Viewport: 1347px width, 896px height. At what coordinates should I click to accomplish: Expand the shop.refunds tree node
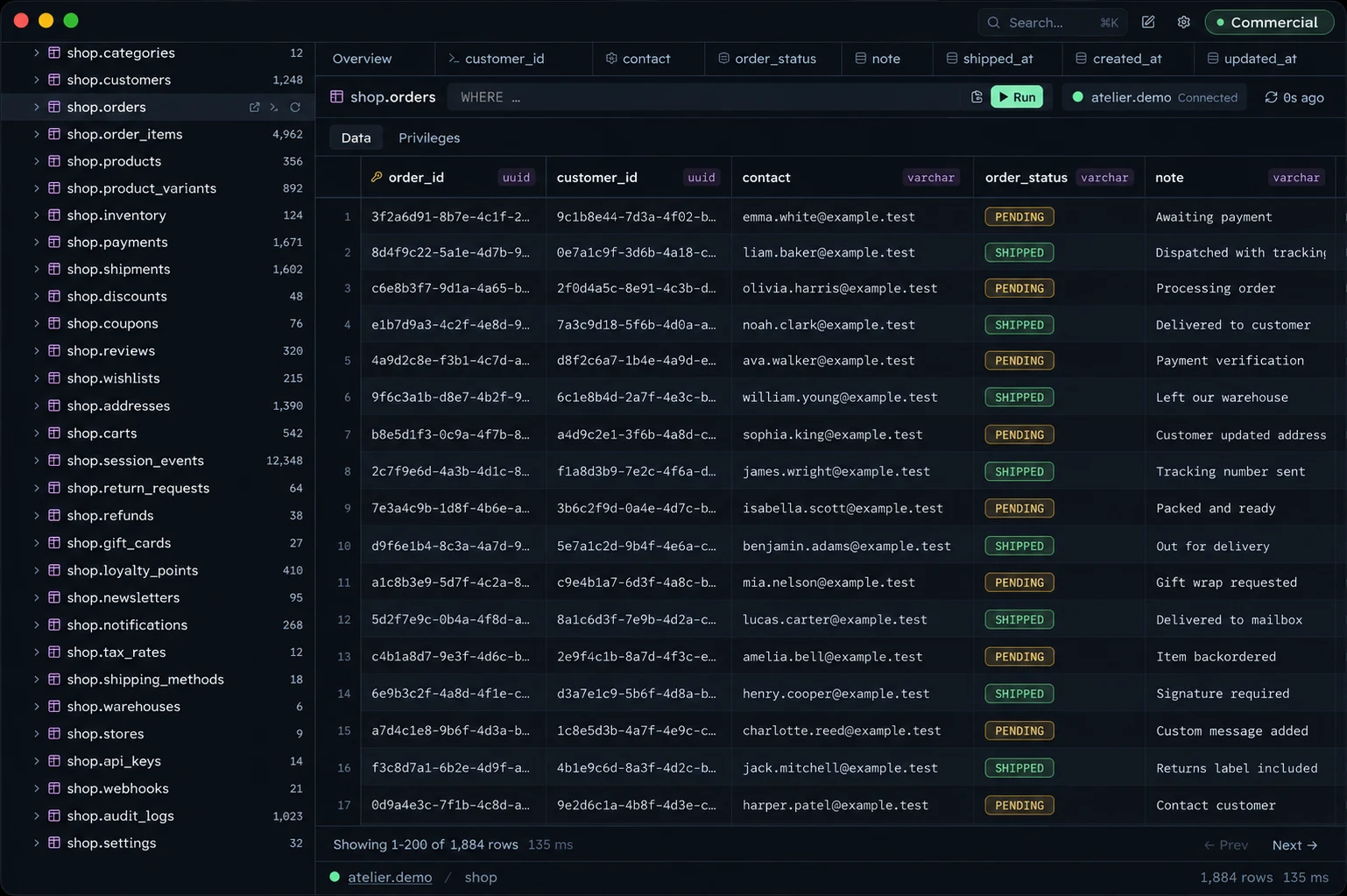(36, 515)
